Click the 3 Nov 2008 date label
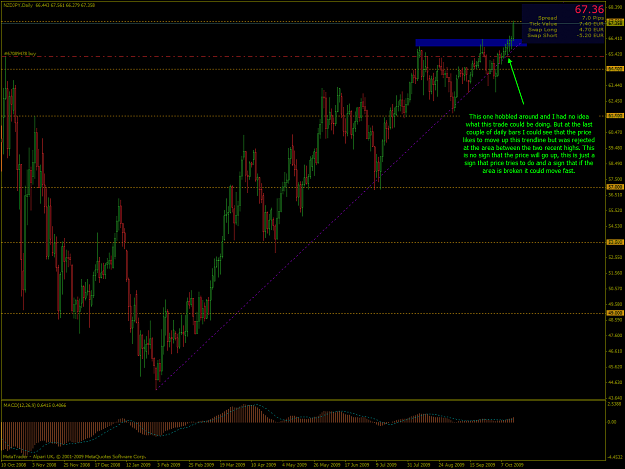 (44, 465)
